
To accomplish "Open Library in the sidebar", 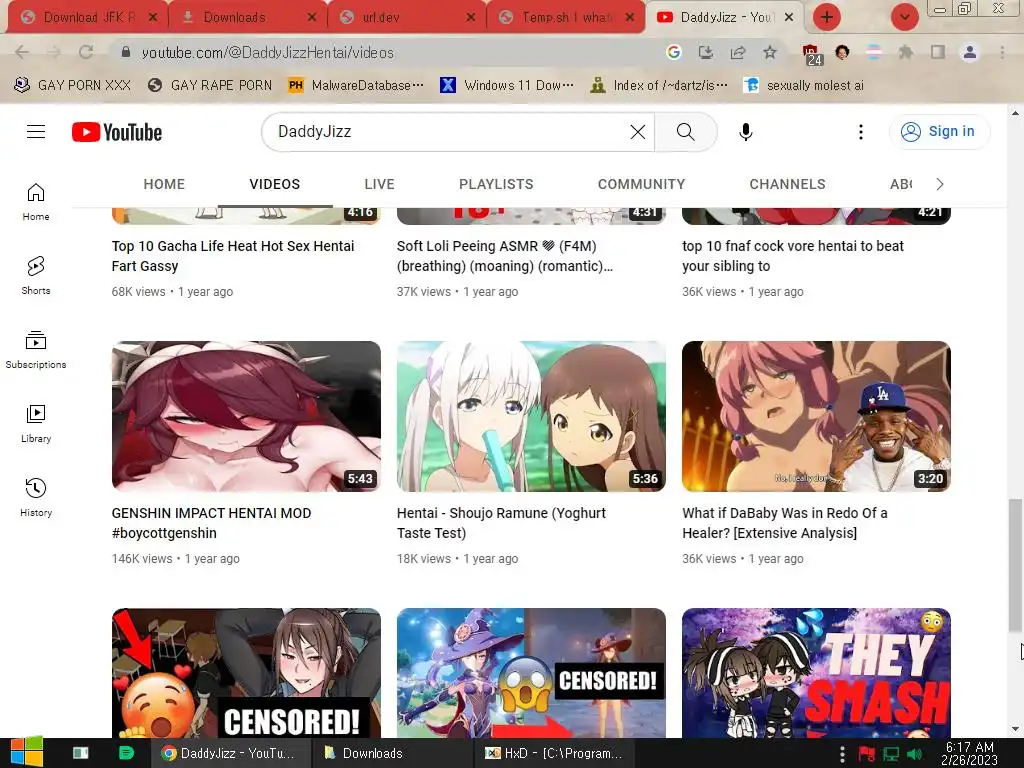I will 36,424.
